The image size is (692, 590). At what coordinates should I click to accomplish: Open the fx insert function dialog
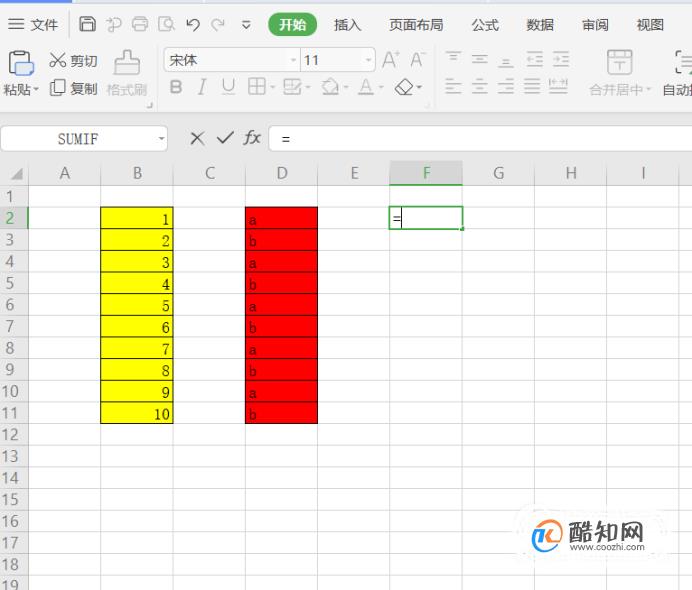(x=252, y=138)
